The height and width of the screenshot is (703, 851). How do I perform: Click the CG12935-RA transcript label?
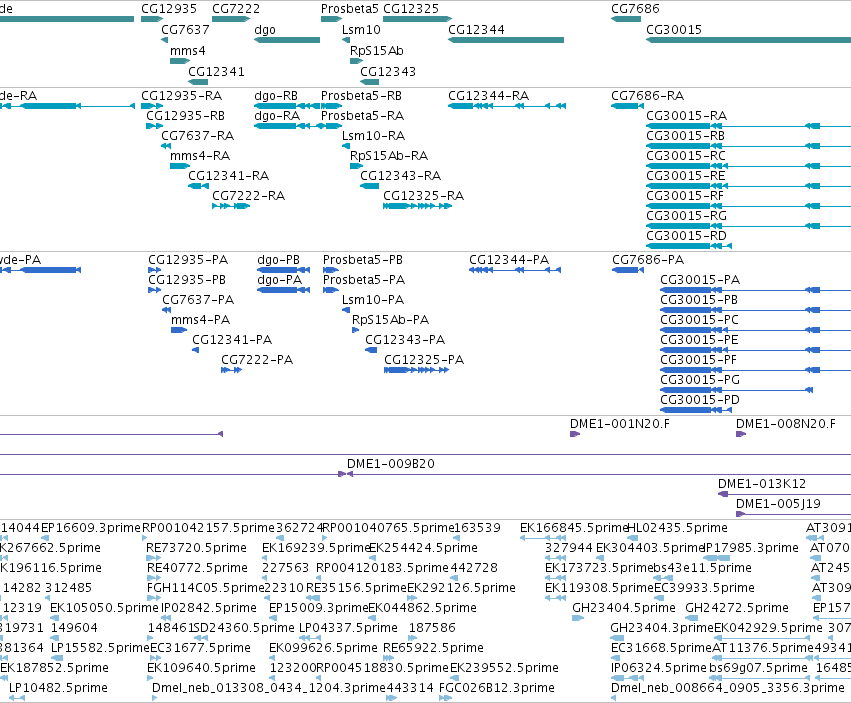pyautogui.click(x=182, y=96)
